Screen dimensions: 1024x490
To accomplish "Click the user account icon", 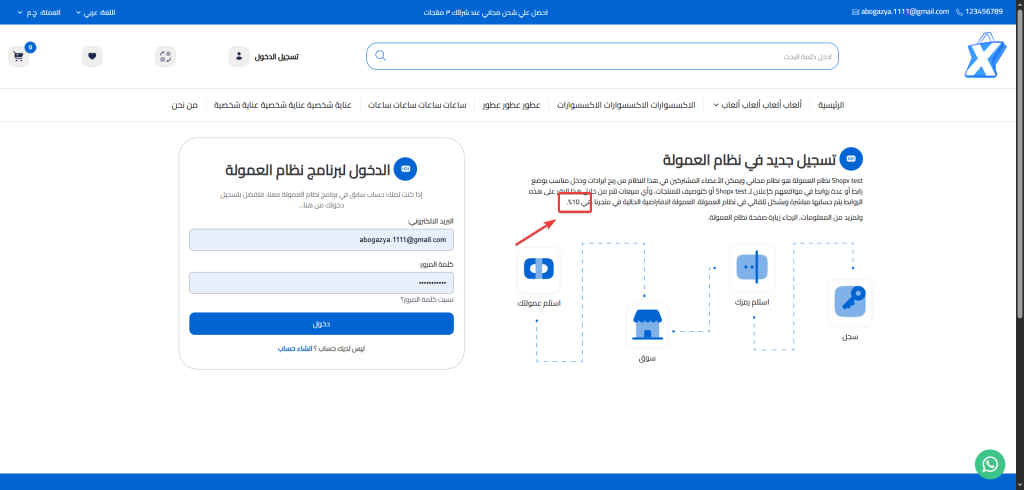I will coord(238,56).
